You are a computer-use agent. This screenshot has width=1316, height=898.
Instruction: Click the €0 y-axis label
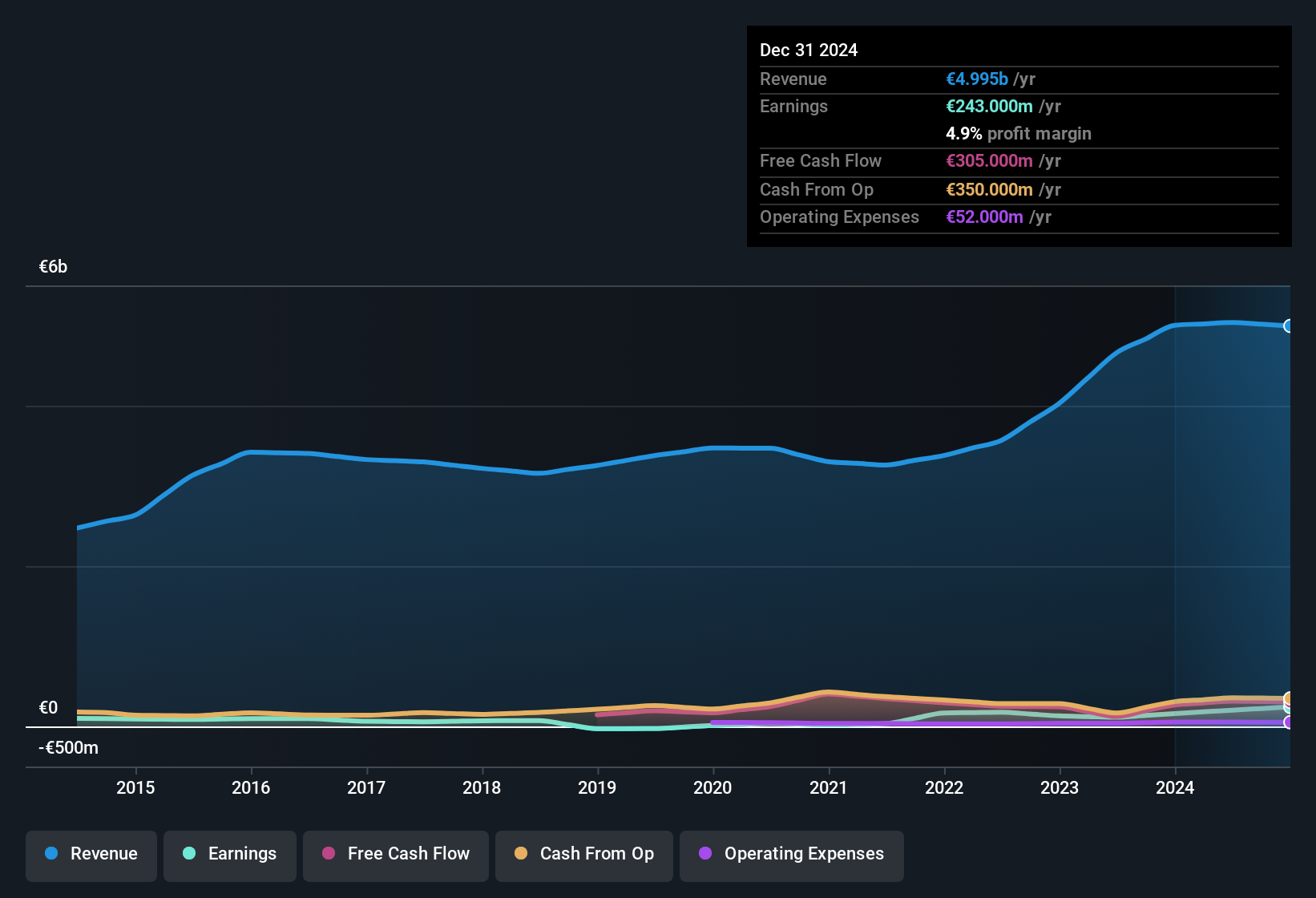click(48, 708)
